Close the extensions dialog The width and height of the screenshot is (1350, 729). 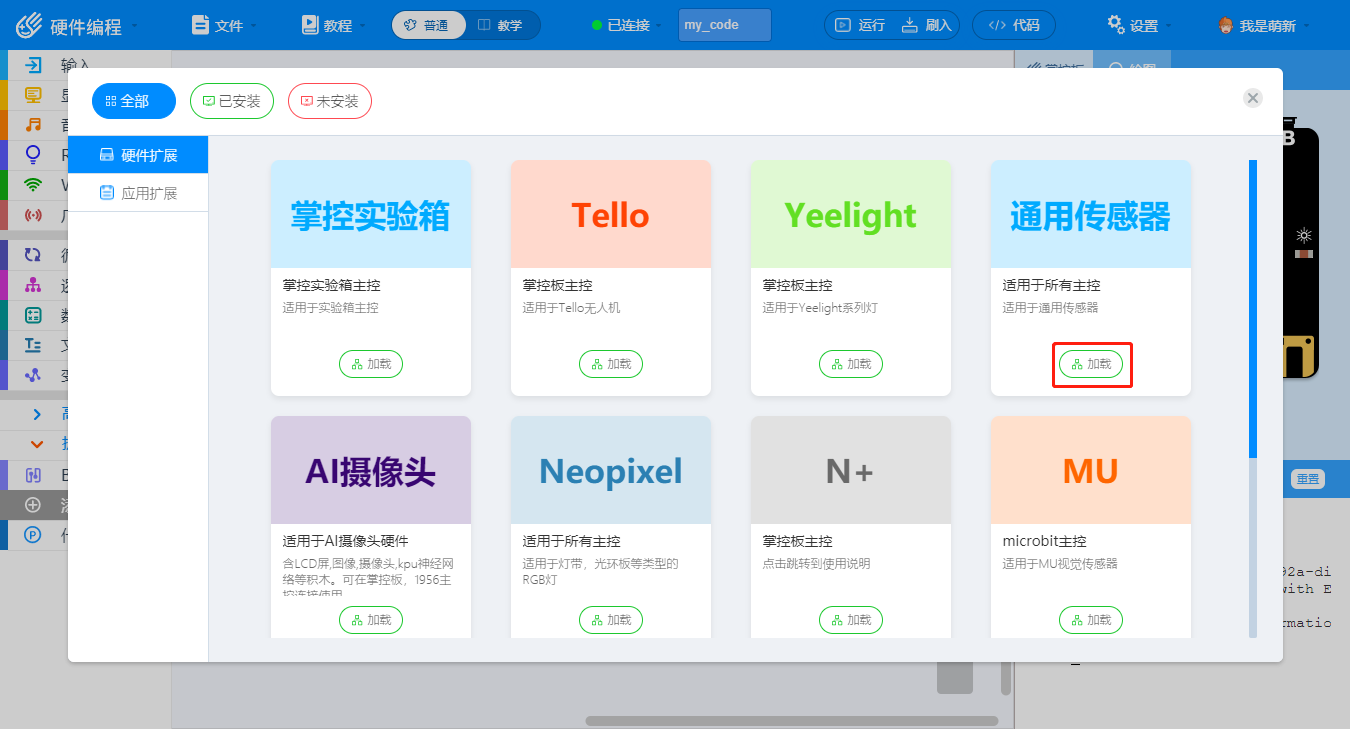tap(1253, 98)
